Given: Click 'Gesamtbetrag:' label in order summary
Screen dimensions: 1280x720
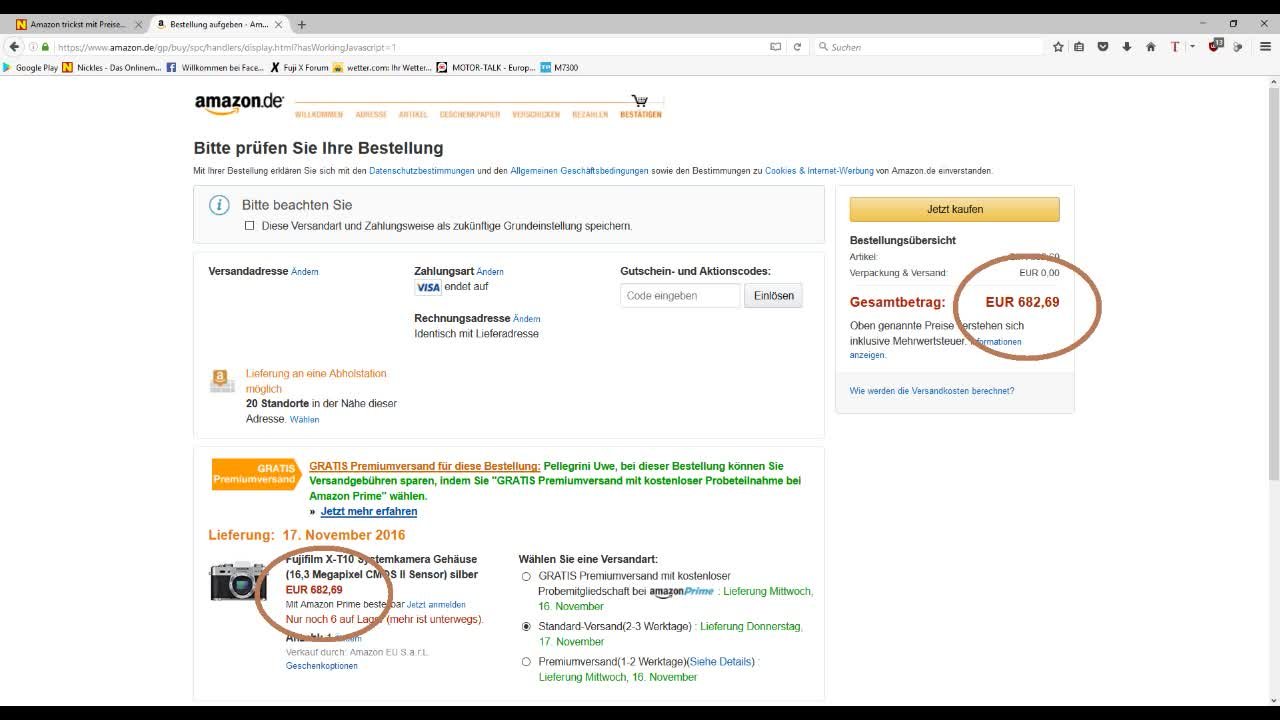Looking at the screenshot, I should pyautogui.click(x=897, y=302).
